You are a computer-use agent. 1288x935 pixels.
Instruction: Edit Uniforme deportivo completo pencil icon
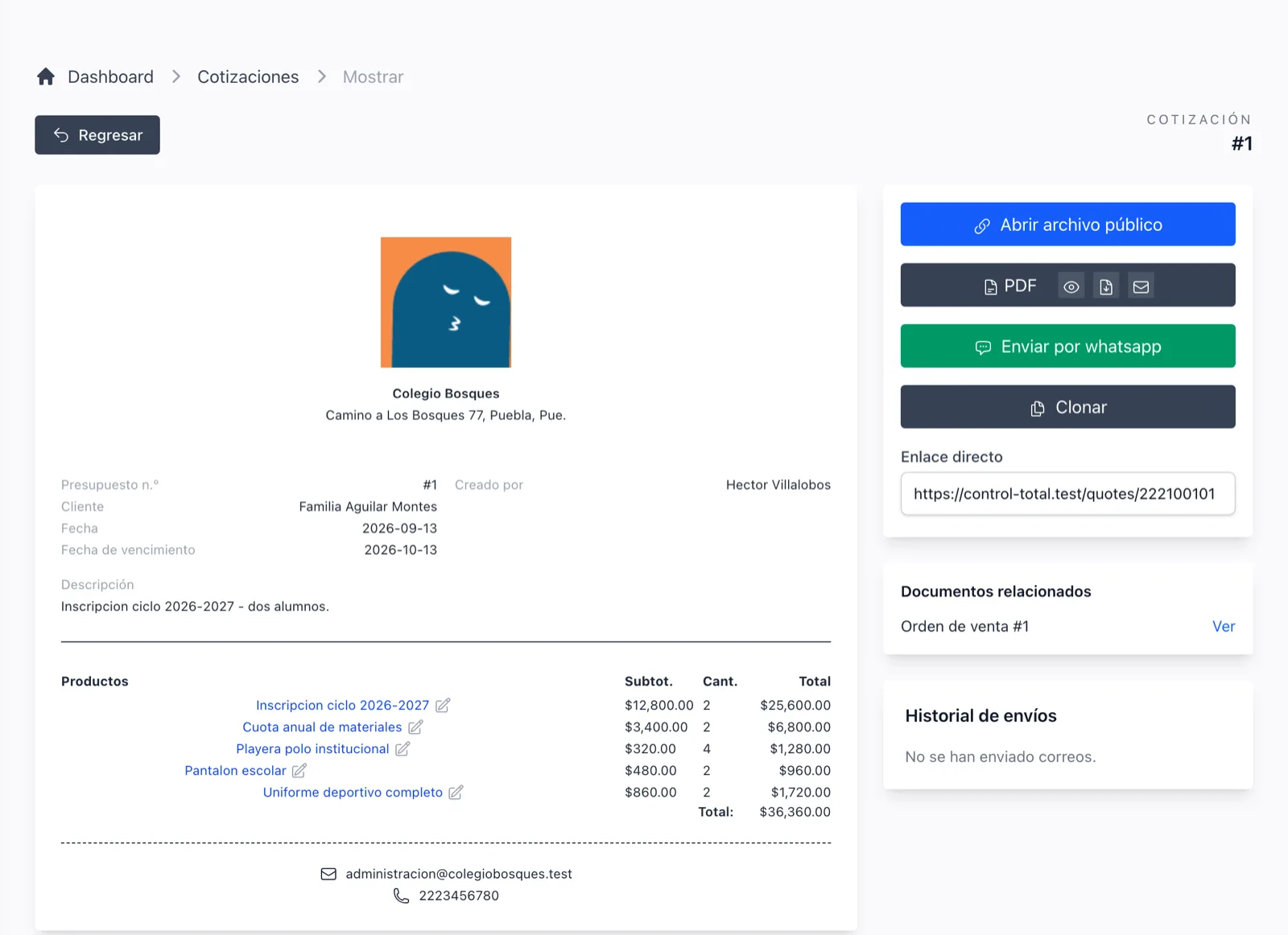click(x=456, y=792)
